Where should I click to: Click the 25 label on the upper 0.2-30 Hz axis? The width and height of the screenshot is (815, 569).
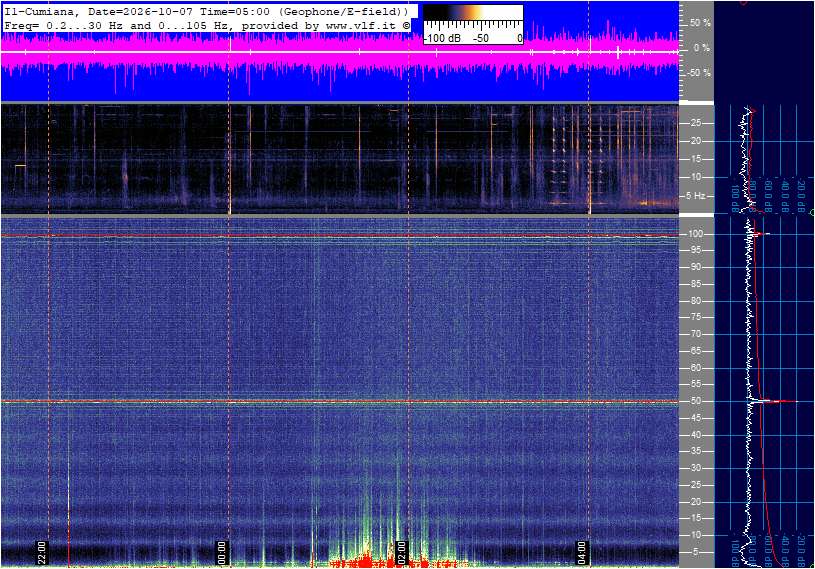(x=695, y=123)
